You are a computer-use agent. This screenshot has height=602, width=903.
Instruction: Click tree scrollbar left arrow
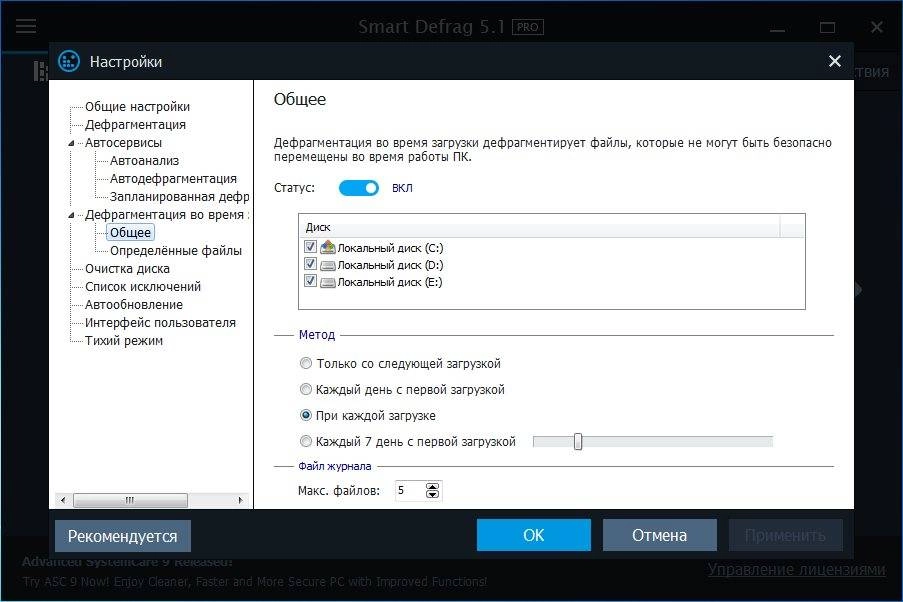(x=63, y=500)
